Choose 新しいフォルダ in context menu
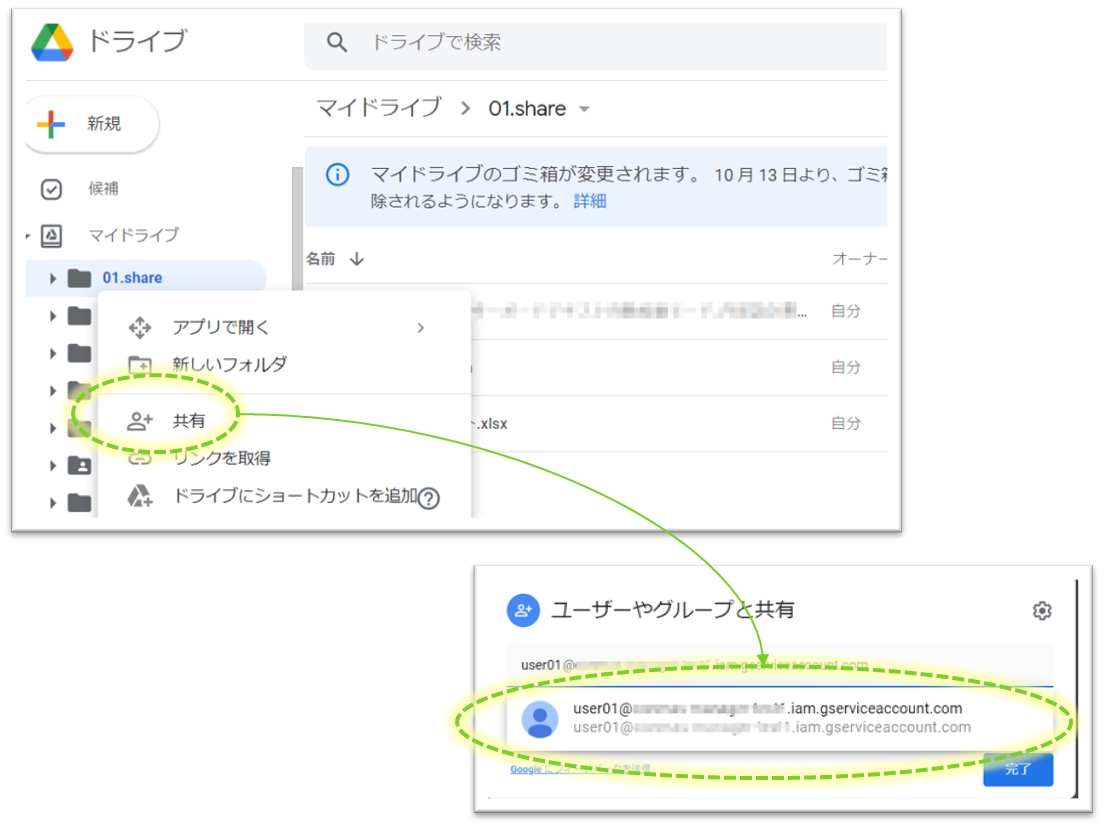 (x=229, y=364)
